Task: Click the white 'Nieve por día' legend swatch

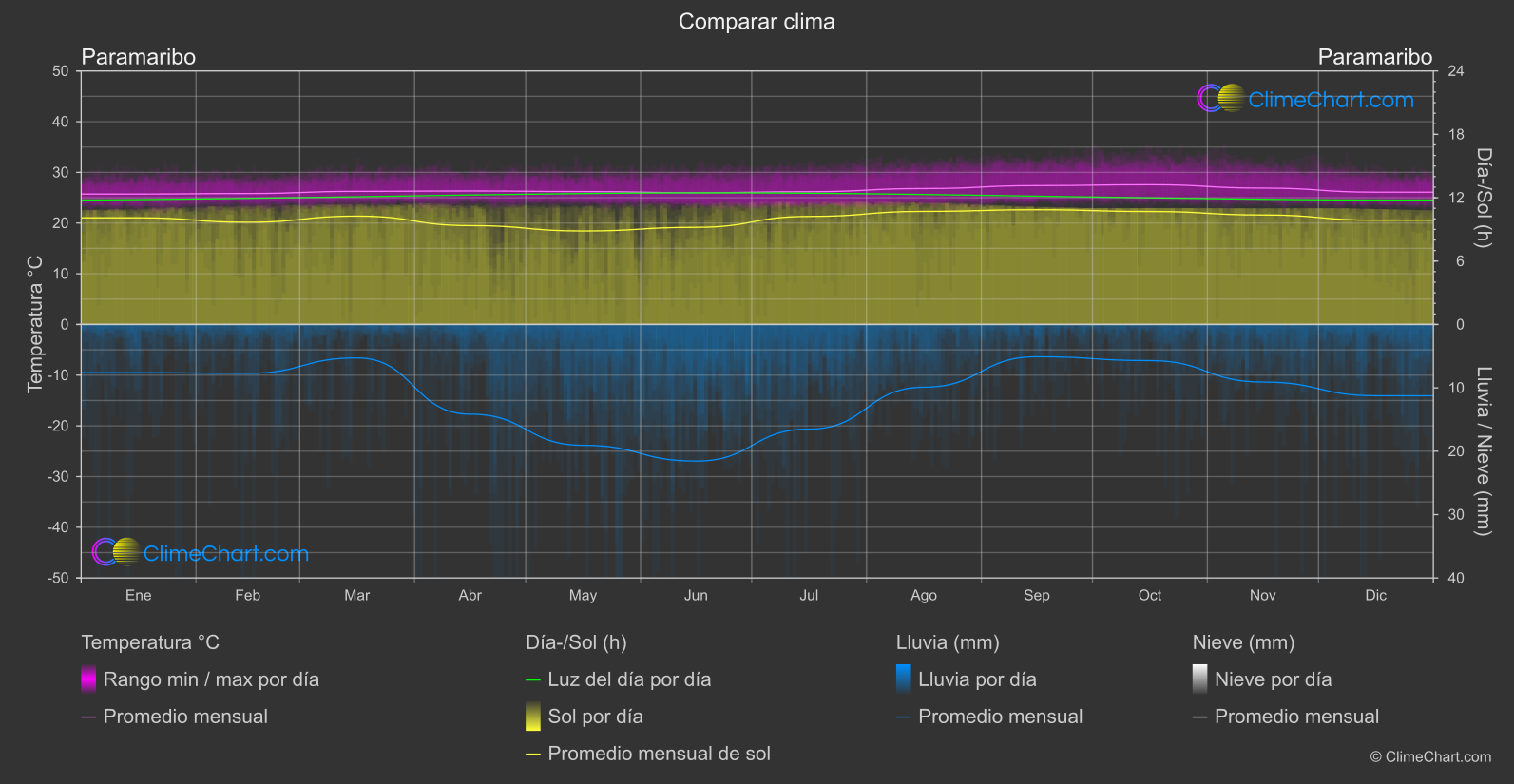Action: pyautogui.click(x=1200, y=679)
